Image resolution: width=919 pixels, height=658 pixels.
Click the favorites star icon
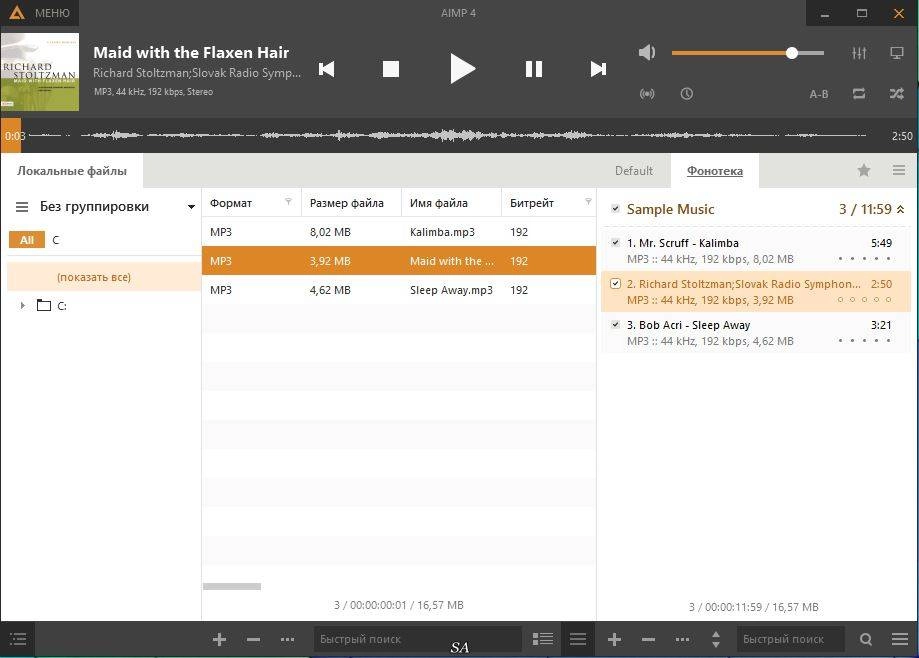click(863, 171)
